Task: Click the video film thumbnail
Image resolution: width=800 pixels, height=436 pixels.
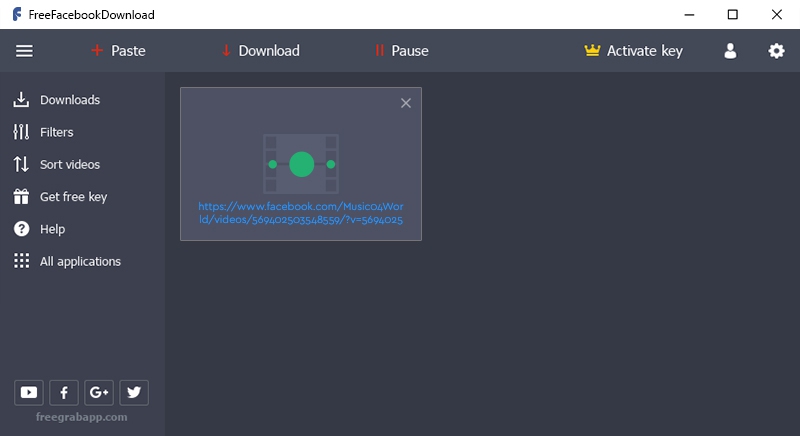Action: [301, 164]
